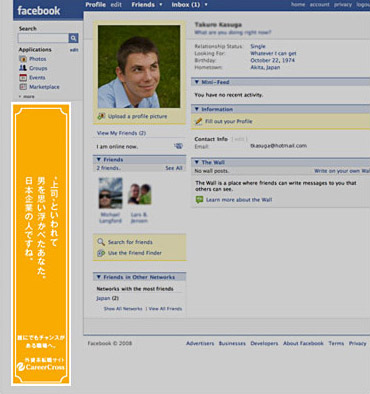
Task: Click the online status chat icon
Action: click(178, 146)
